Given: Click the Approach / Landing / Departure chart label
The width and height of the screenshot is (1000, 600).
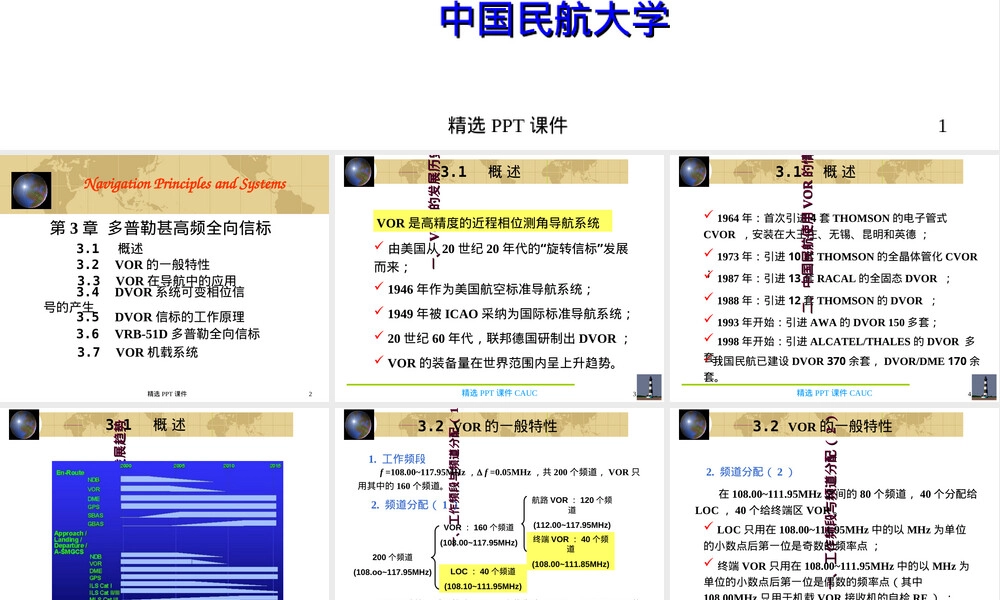Looking at the screenshot, I should 70,542.
